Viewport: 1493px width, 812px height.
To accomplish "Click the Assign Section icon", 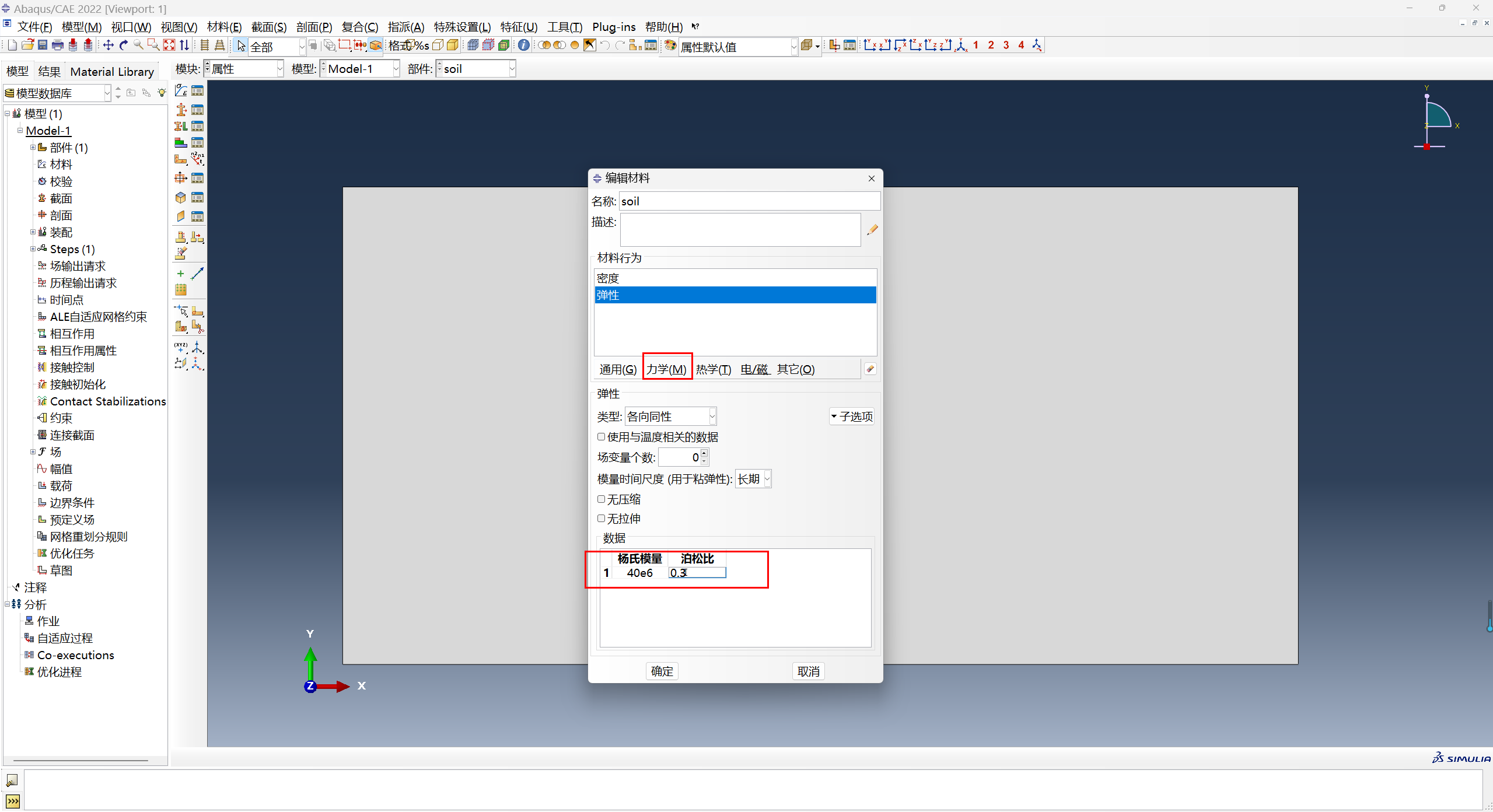I will click(x=181, y=126).
